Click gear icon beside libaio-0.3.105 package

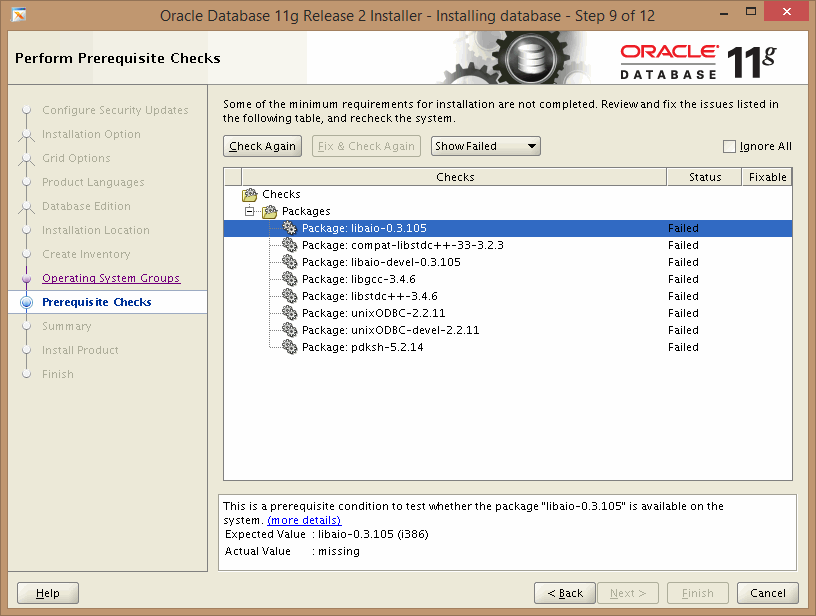[289, 228]
